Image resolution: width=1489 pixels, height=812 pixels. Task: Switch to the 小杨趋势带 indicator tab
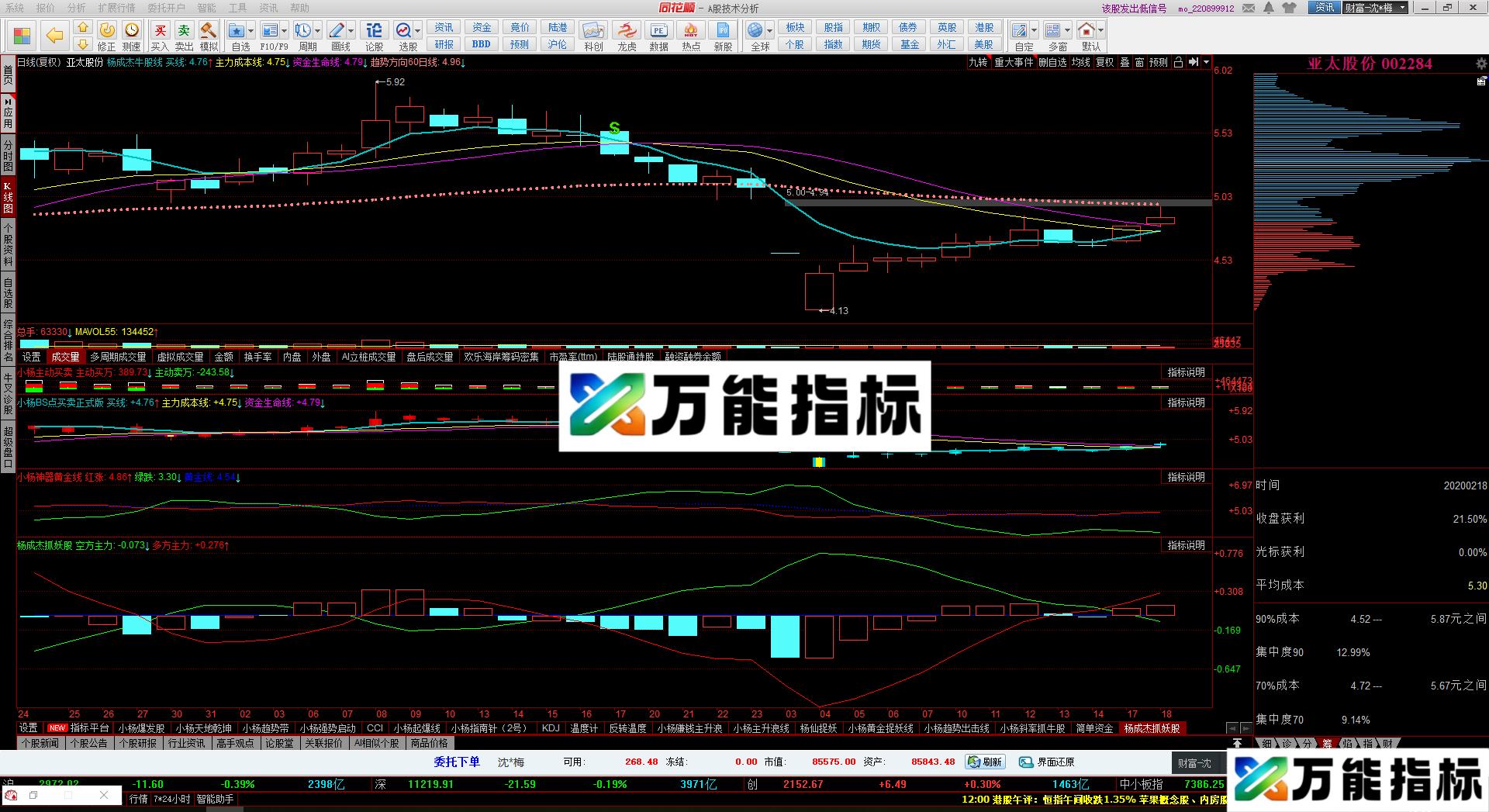(x=265, y=728)
